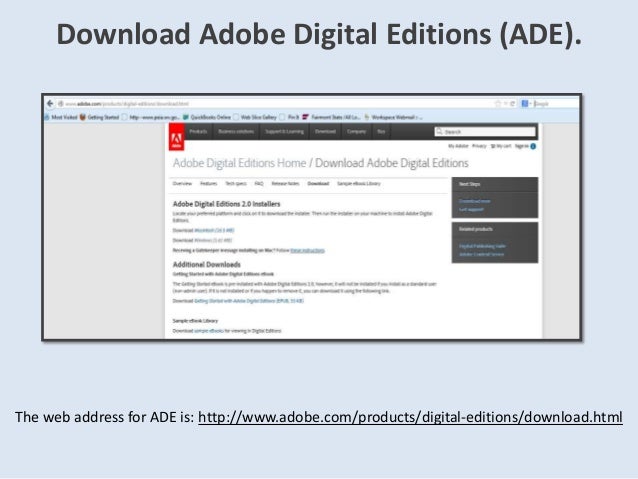Open the Download menu in Adobe top bar

point(325,131)
